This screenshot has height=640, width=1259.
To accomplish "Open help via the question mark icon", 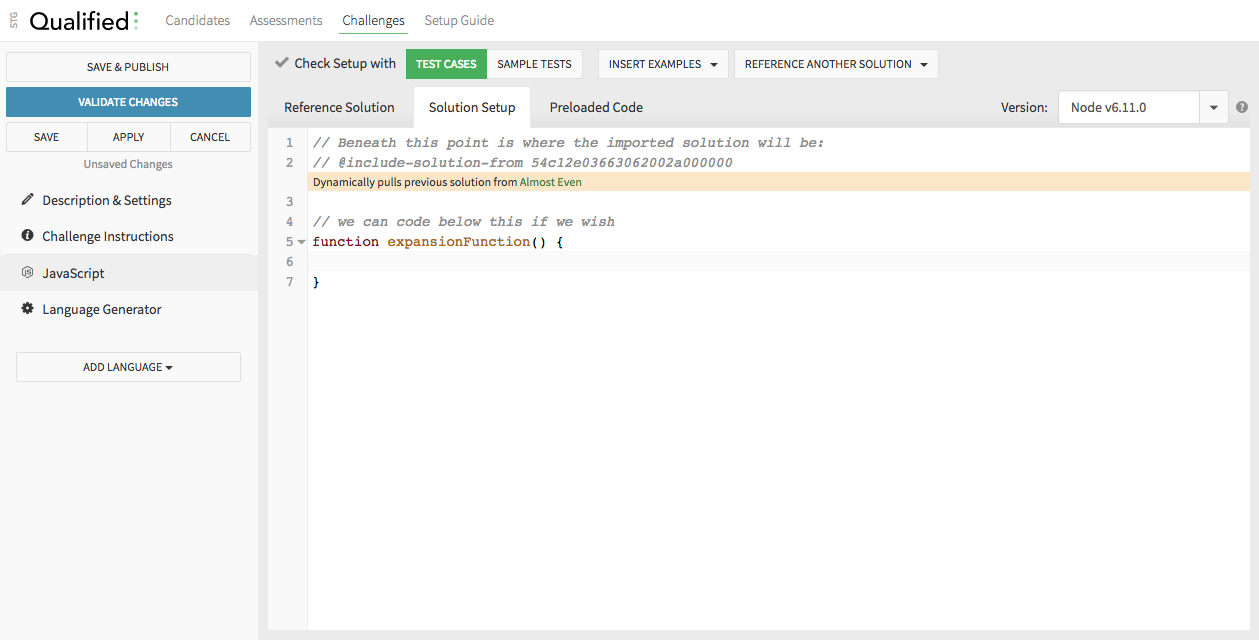I will [1242, 106].
